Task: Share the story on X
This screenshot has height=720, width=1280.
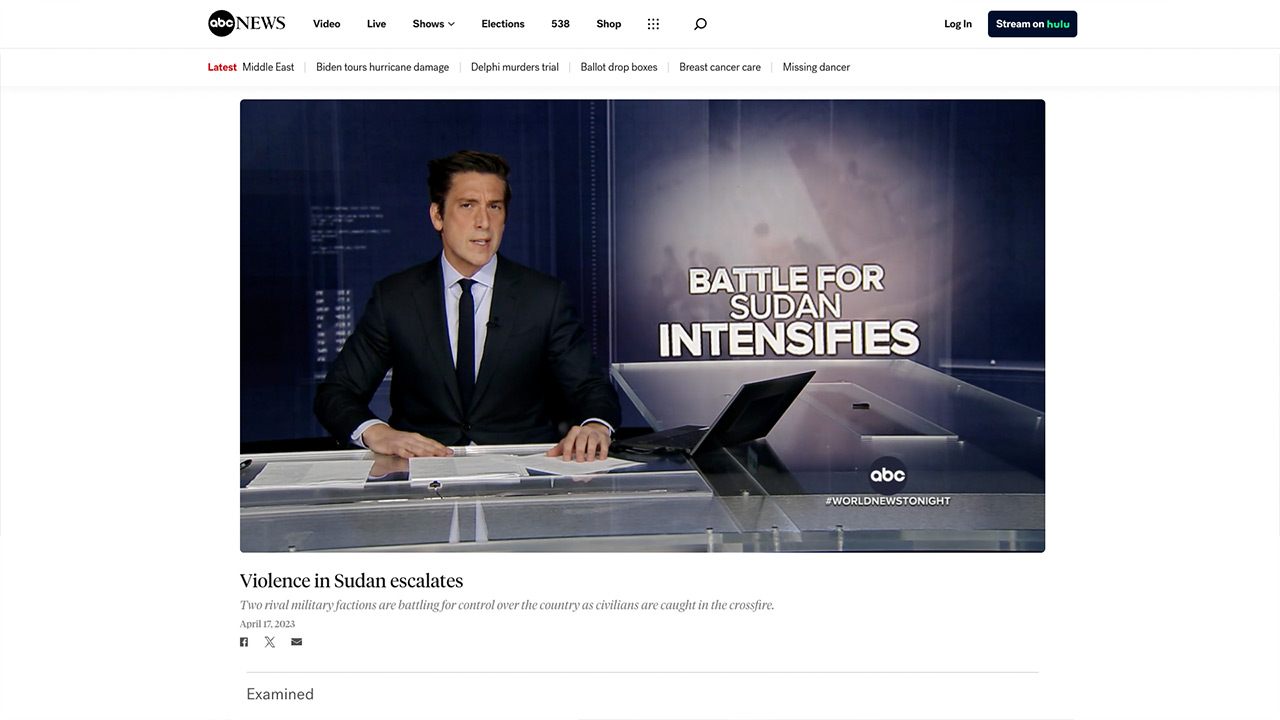Action: pyautogui.click(x=270, y=642)
